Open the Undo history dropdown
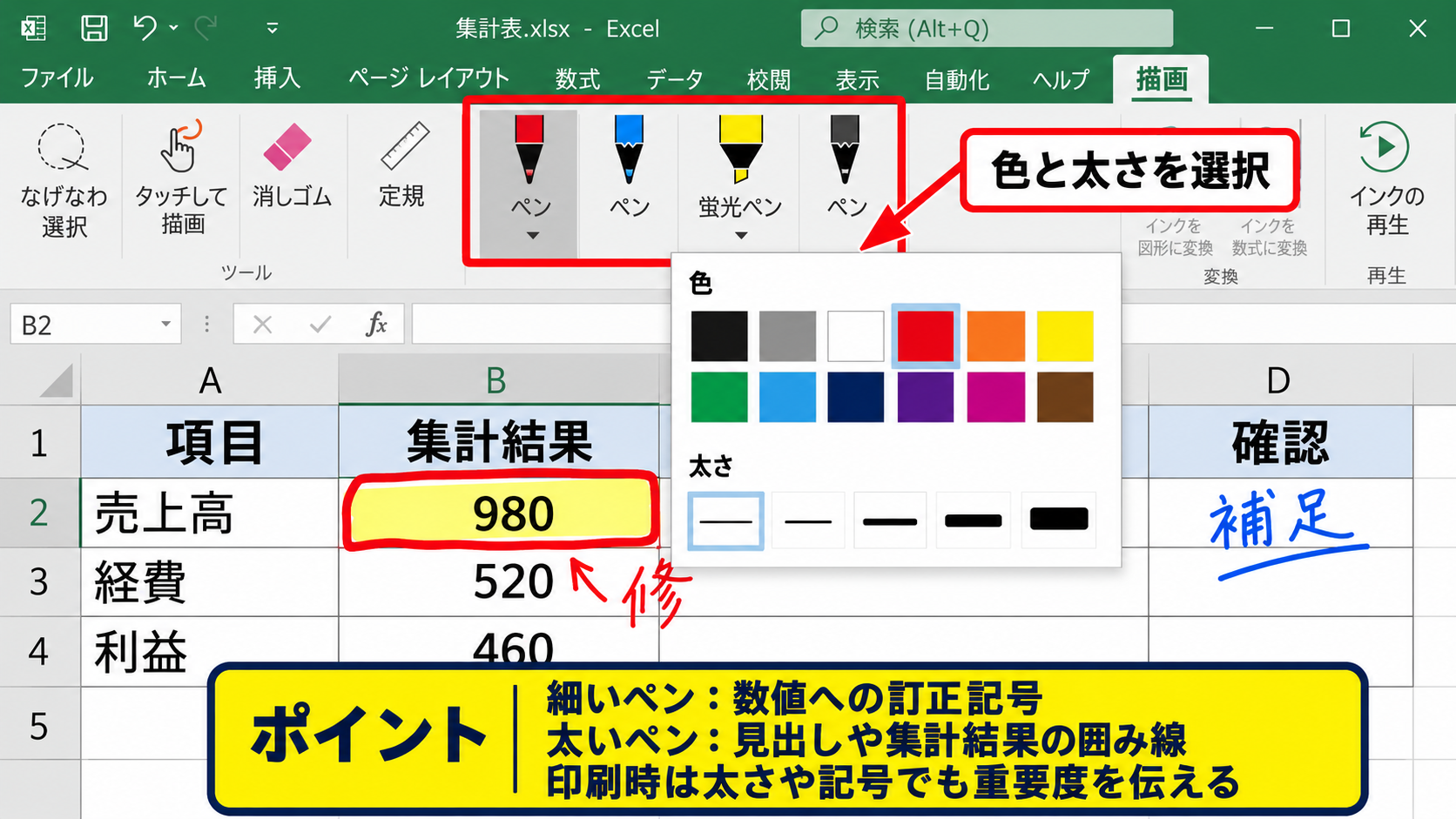Screen dimensions: 1456x819 tap(173, 29)
